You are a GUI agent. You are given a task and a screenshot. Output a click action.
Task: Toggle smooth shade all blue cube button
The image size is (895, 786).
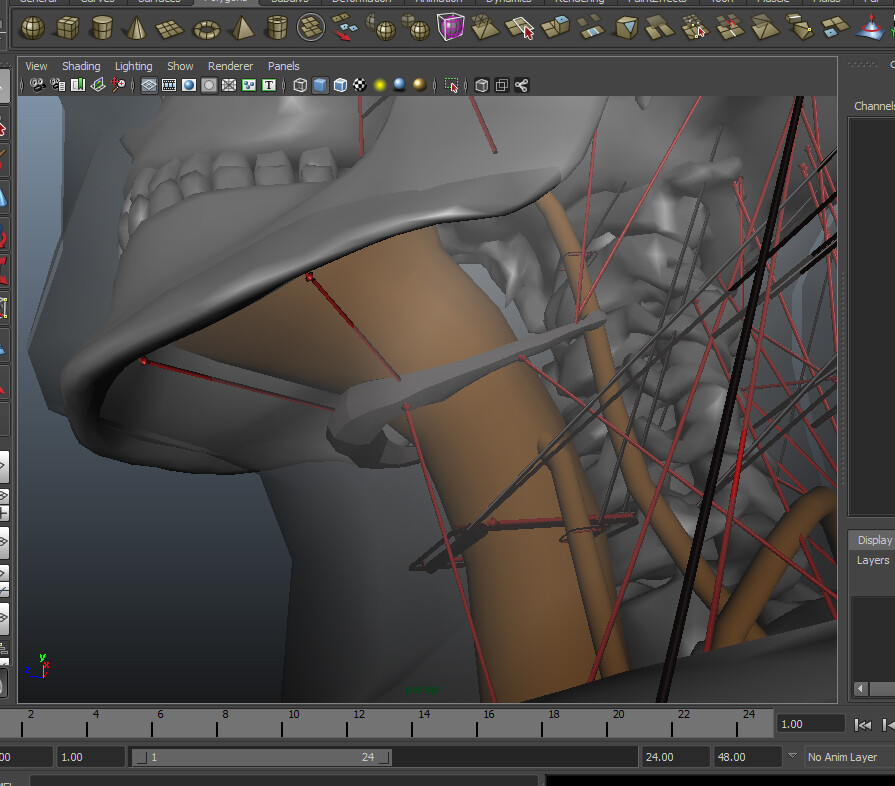(x=320, y=86)
